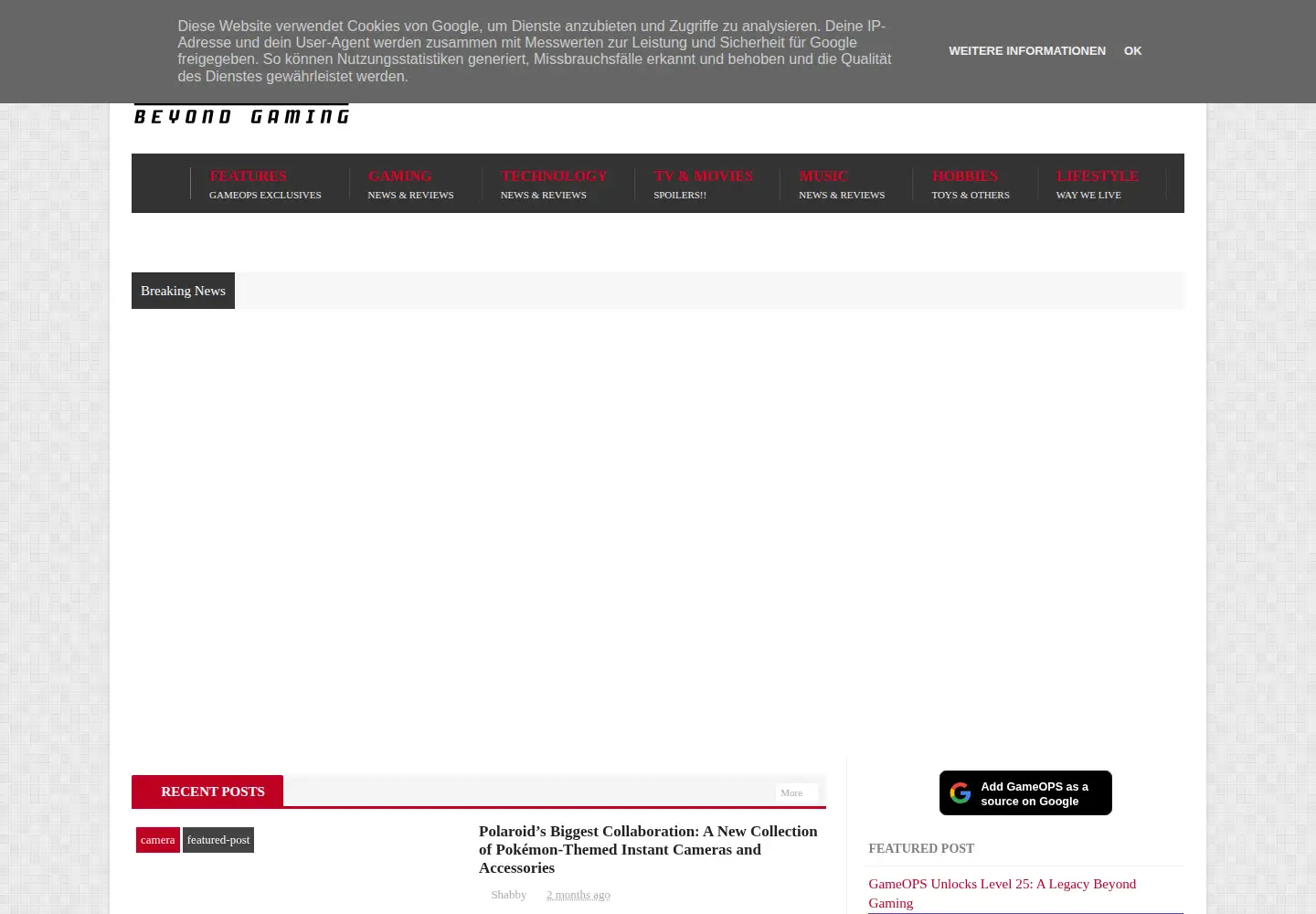Select the TV & MOVIES menu item

pyautogui.click(x=703, y=184)
